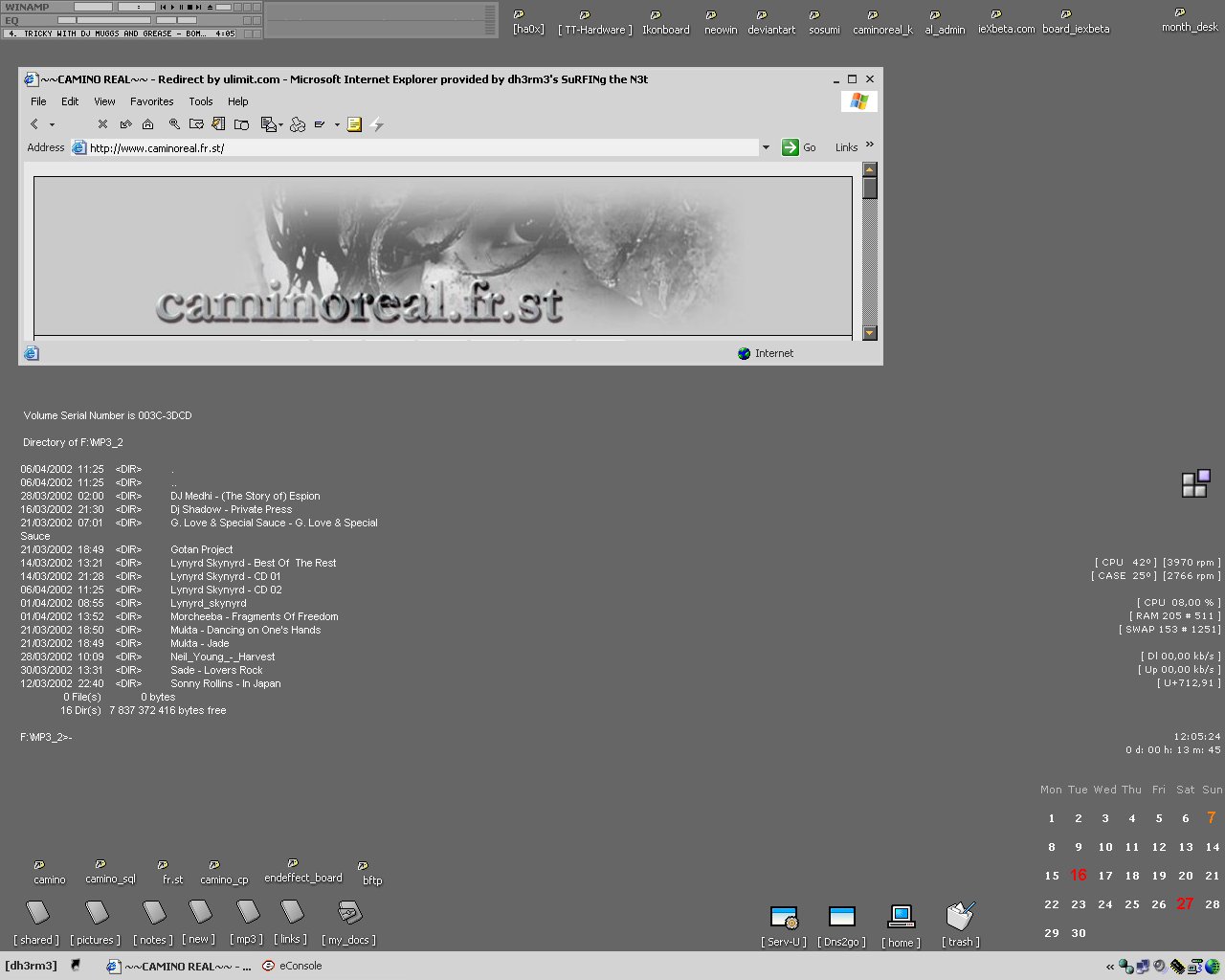Click the Winamp pause button
The image size is (1225, 980).
pos(181,7)
